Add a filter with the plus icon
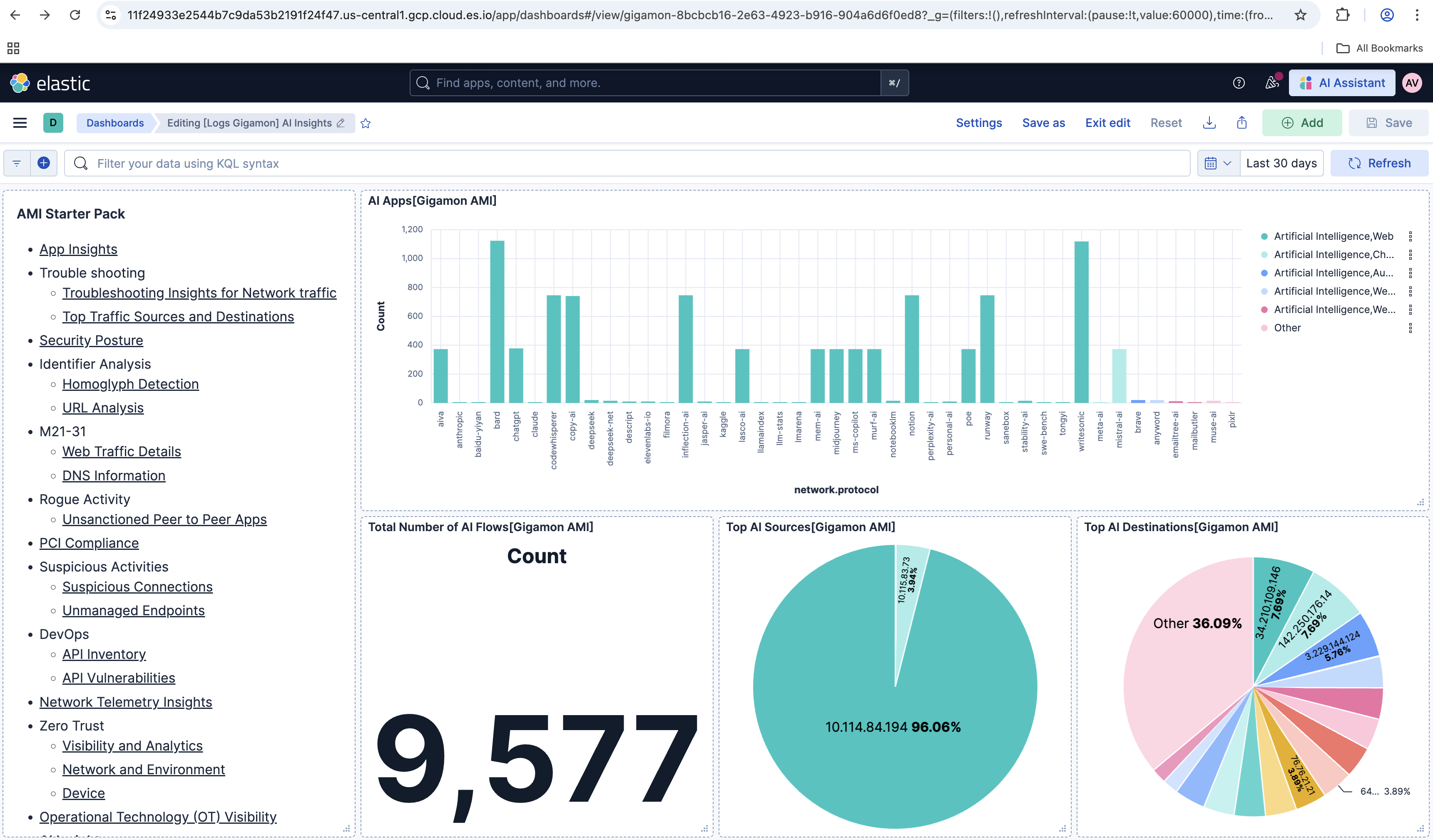This screenshot has width=1433, height=840. pos(43,163)
